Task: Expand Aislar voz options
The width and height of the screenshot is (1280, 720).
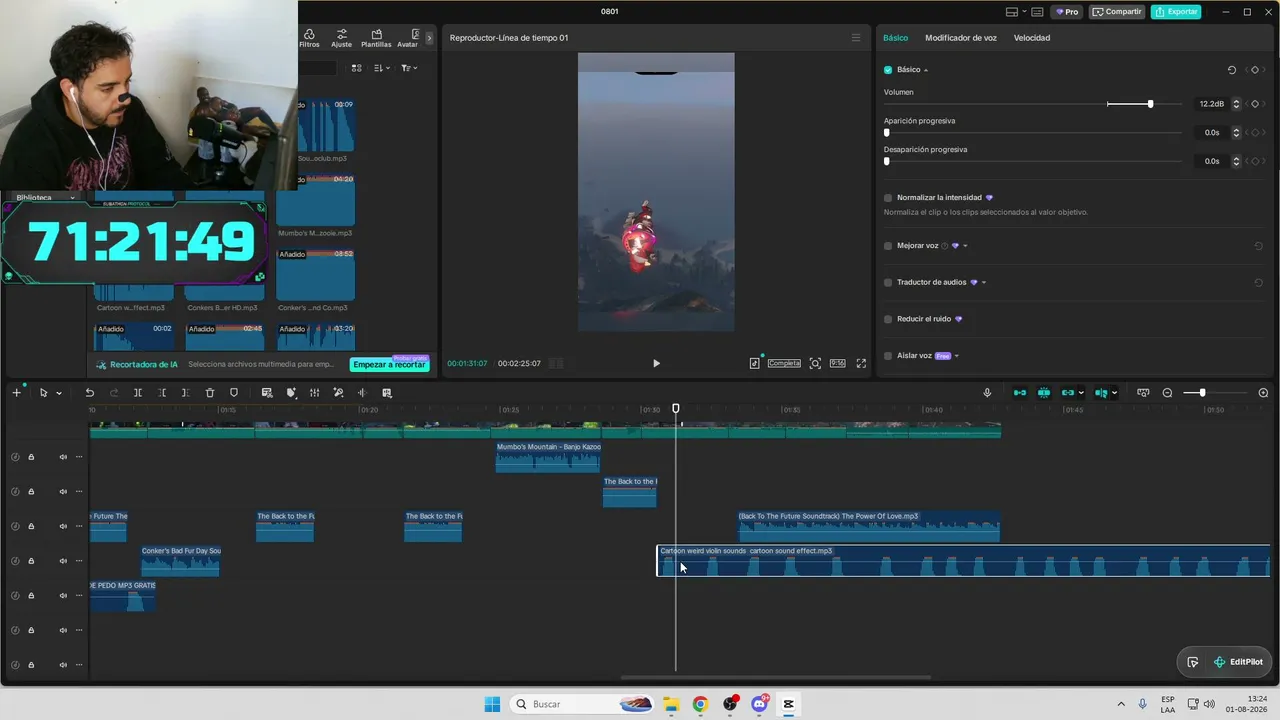Action: 957,356
